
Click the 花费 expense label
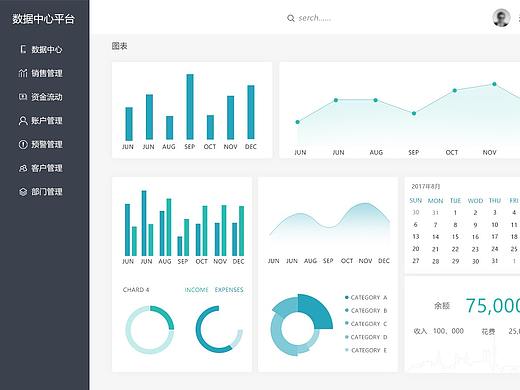(488, 331)
